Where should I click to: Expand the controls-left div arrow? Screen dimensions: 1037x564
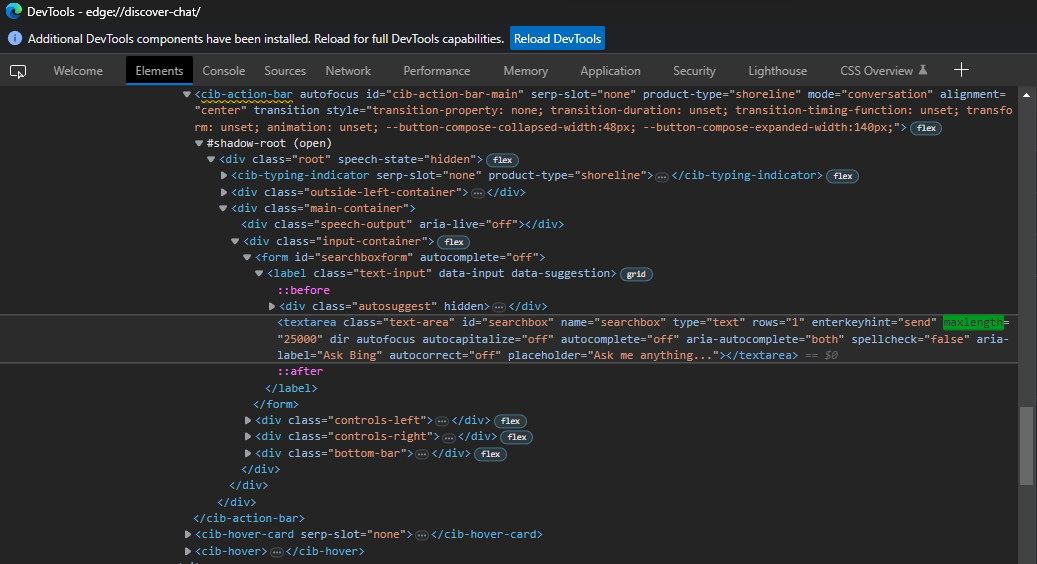249,421
